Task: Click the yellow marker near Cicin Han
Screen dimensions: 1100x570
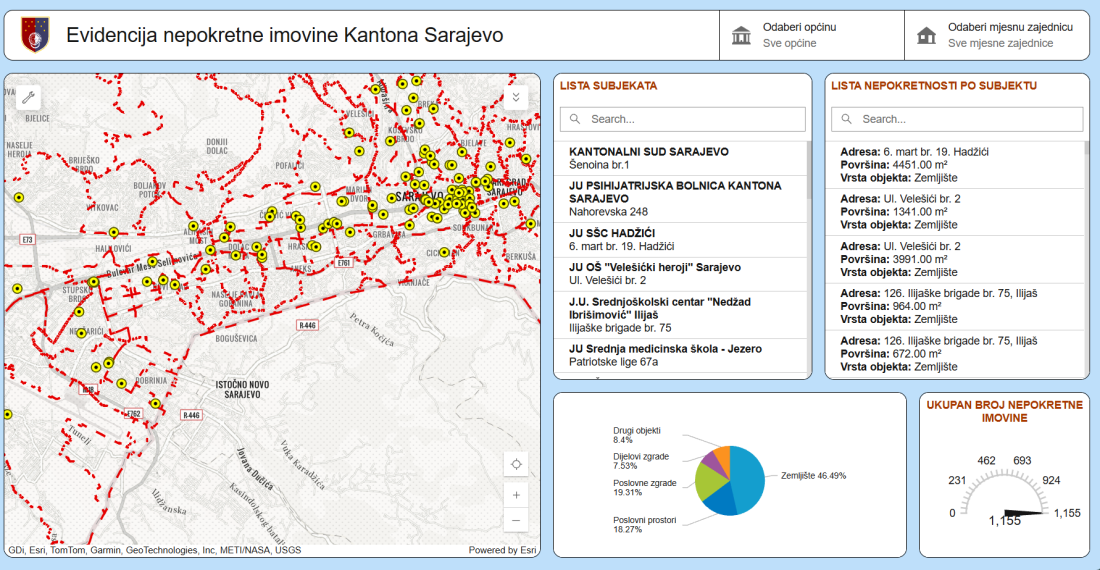Action: point(444,252)
